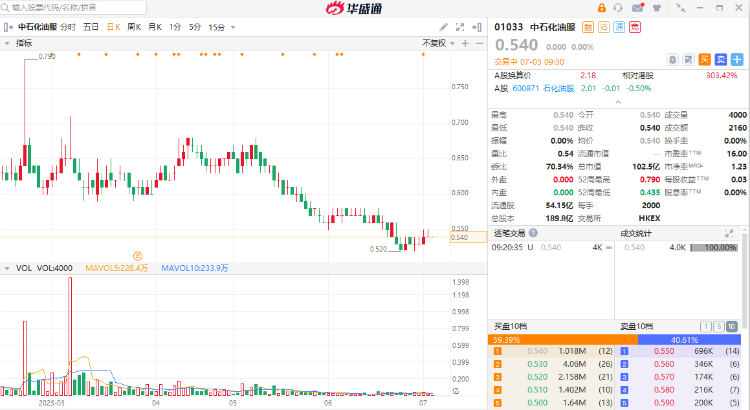Click the 09:20:35 tick trade row
Image resolution: width=750 pixels, height=410 pixels.
551,247
